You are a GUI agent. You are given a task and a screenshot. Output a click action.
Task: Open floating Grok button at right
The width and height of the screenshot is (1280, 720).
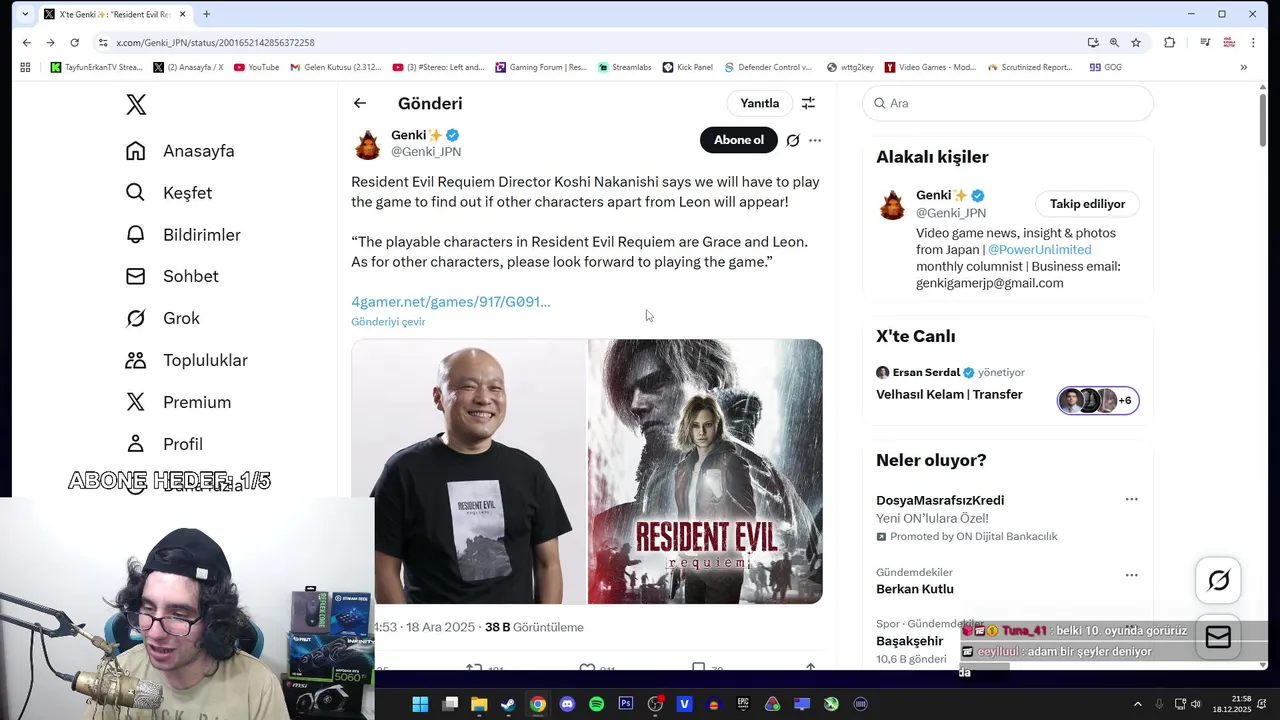pos(1218,580)
